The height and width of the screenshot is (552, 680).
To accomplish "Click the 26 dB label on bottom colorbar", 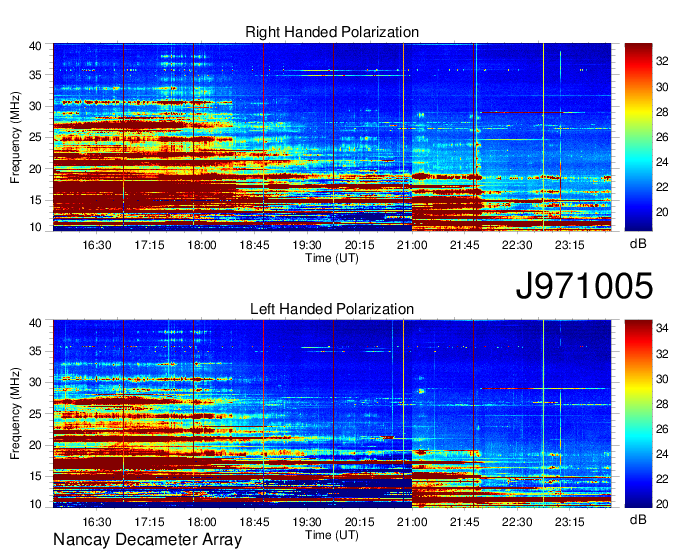I will click(662, 428).
